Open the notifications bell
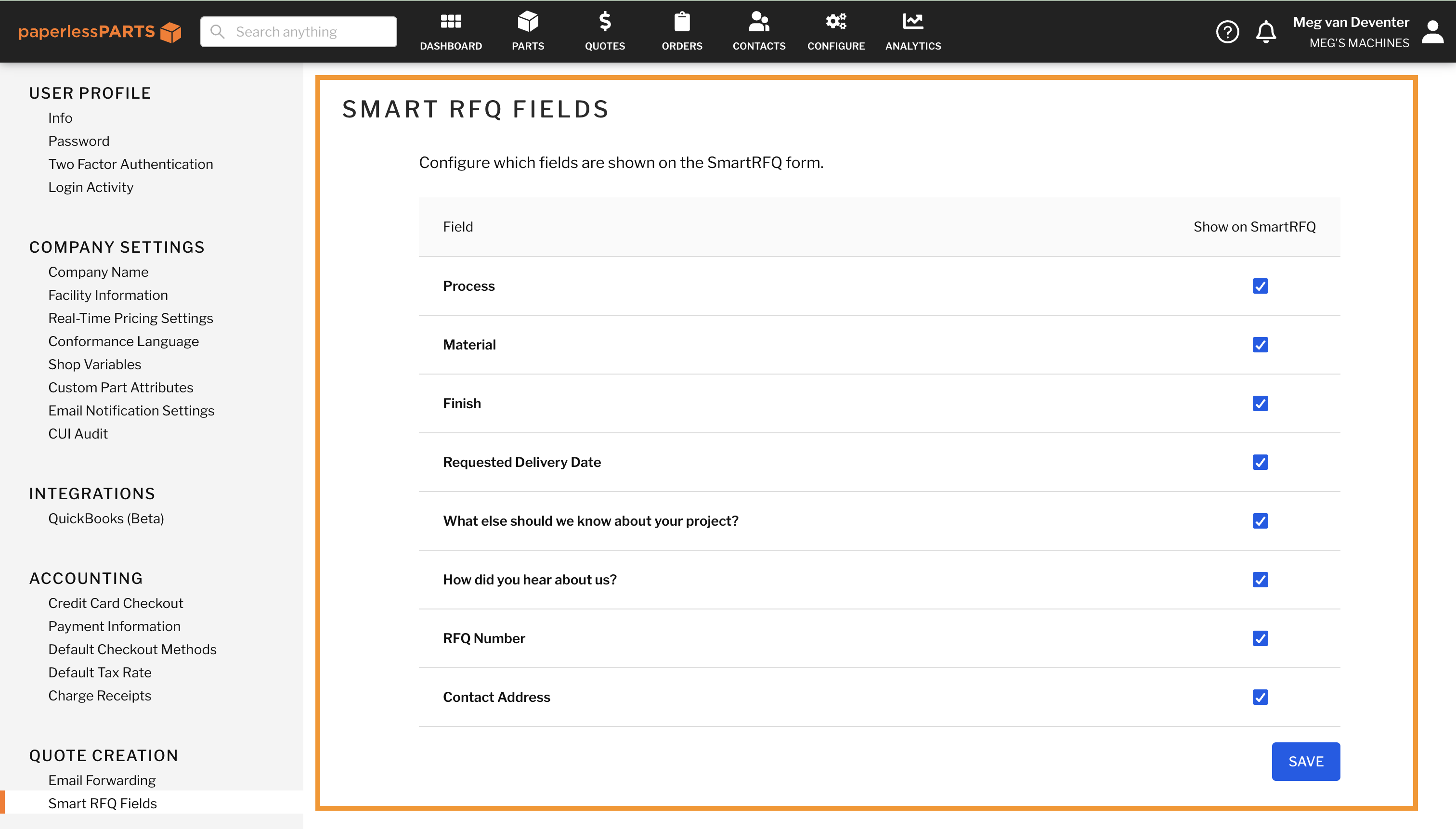The height and width of the screenshot is (829, 1456). 1265,31
